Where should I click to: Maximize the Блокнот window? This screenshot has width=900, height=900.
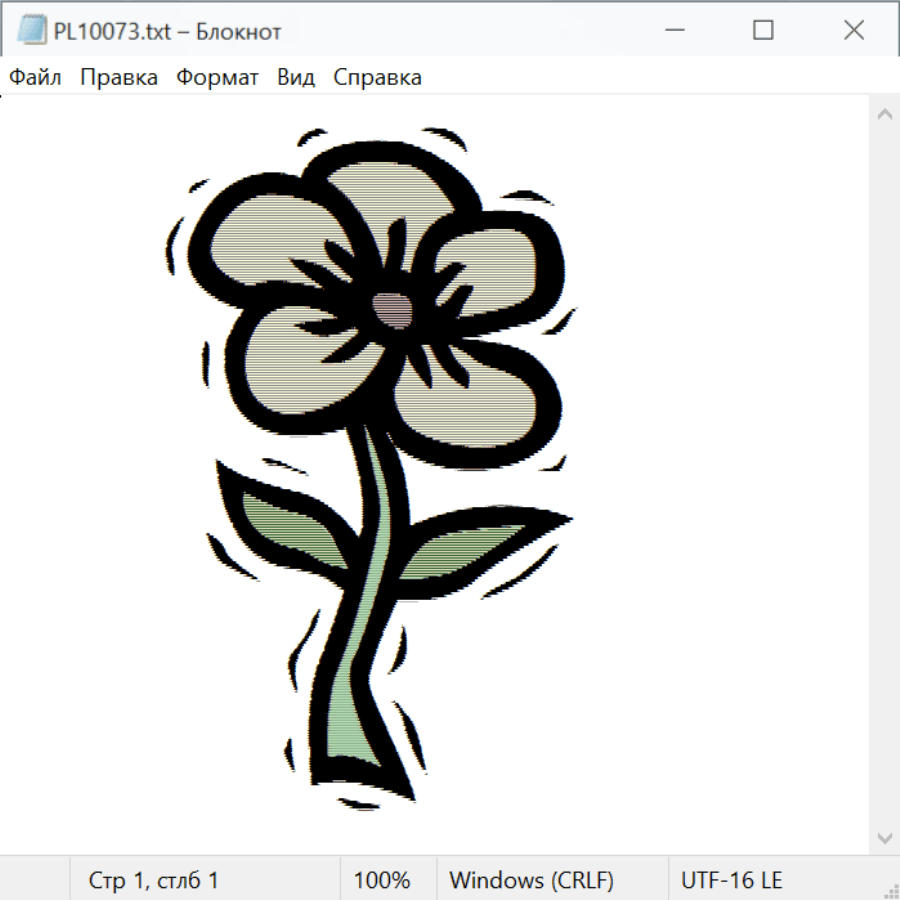pos(763,31)
